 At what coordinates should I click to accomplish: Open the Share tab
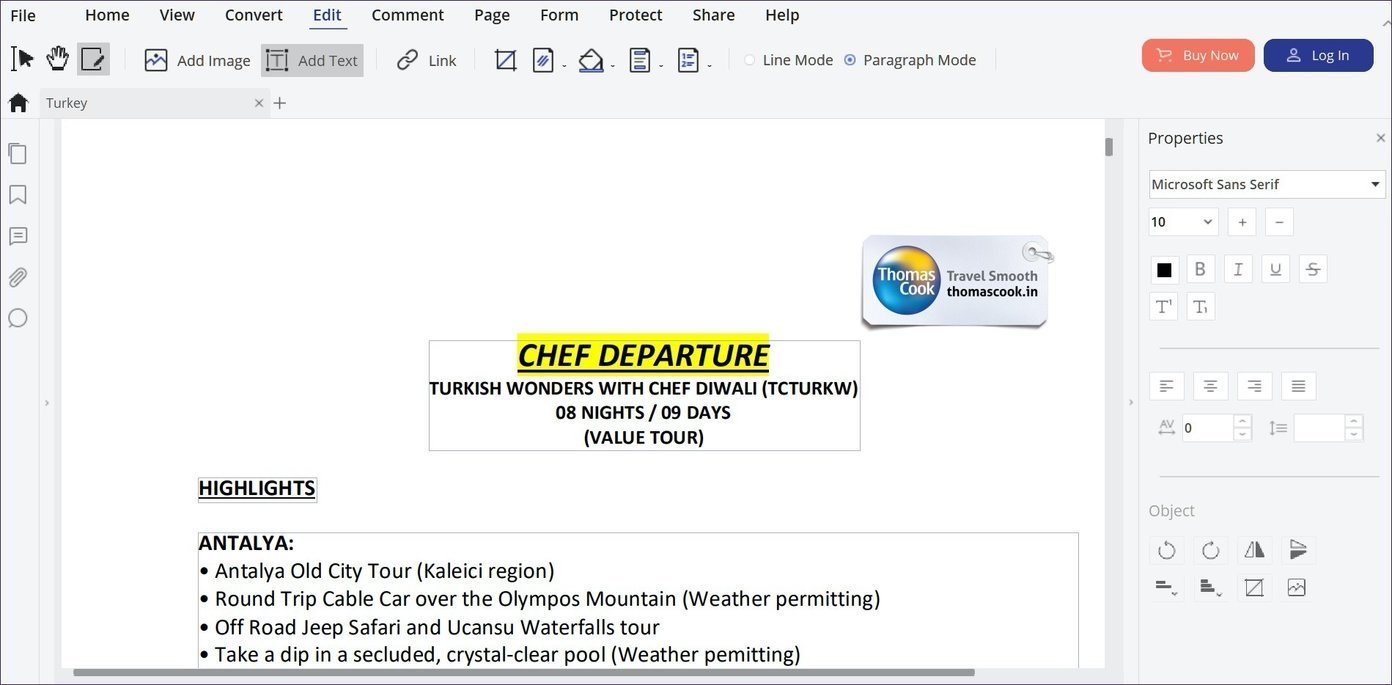click(x=714, y=15)
